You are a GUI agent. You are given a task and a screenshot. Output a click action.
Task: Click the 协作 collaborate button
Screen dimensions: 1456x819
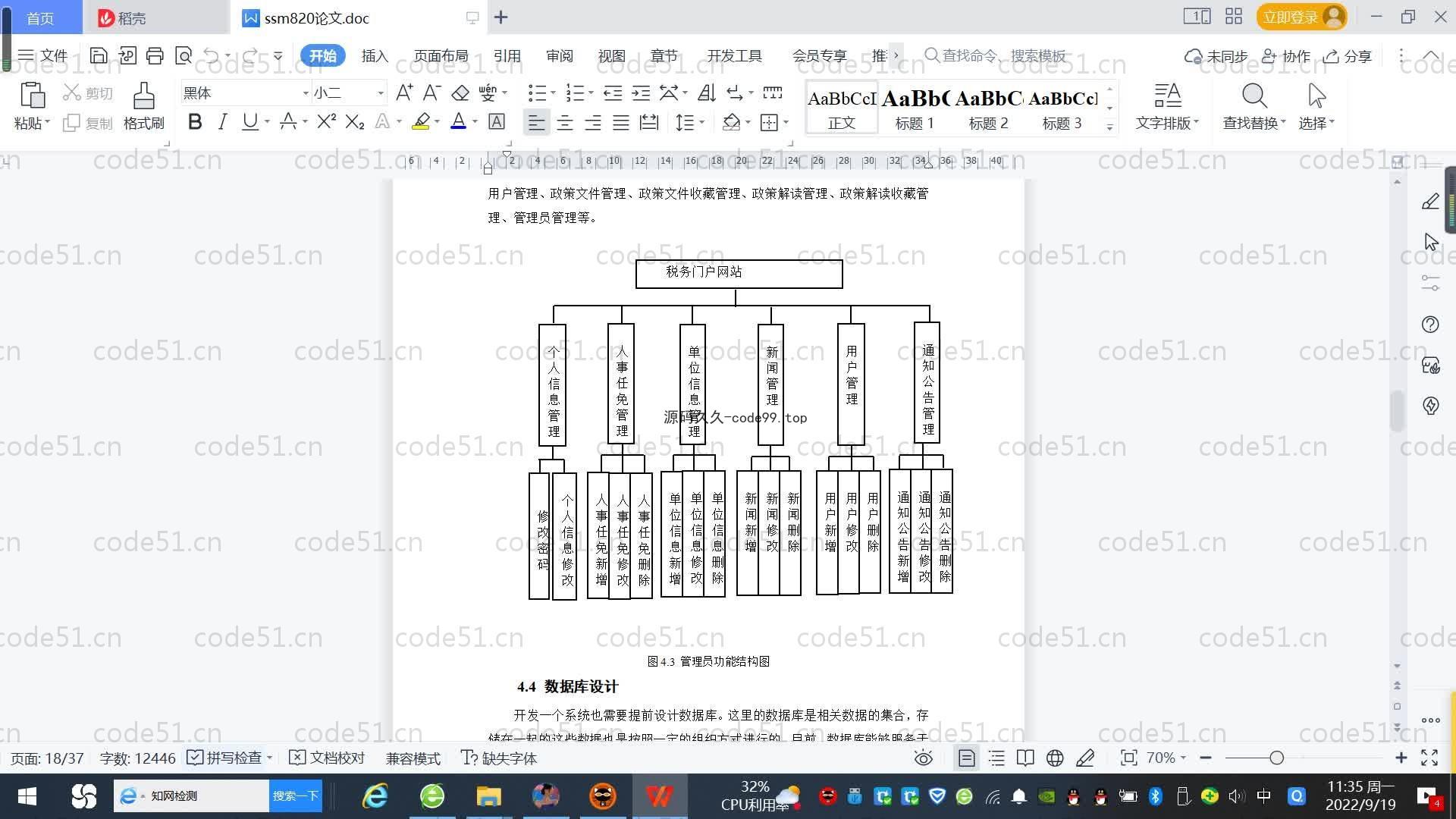click(1286, 56)
